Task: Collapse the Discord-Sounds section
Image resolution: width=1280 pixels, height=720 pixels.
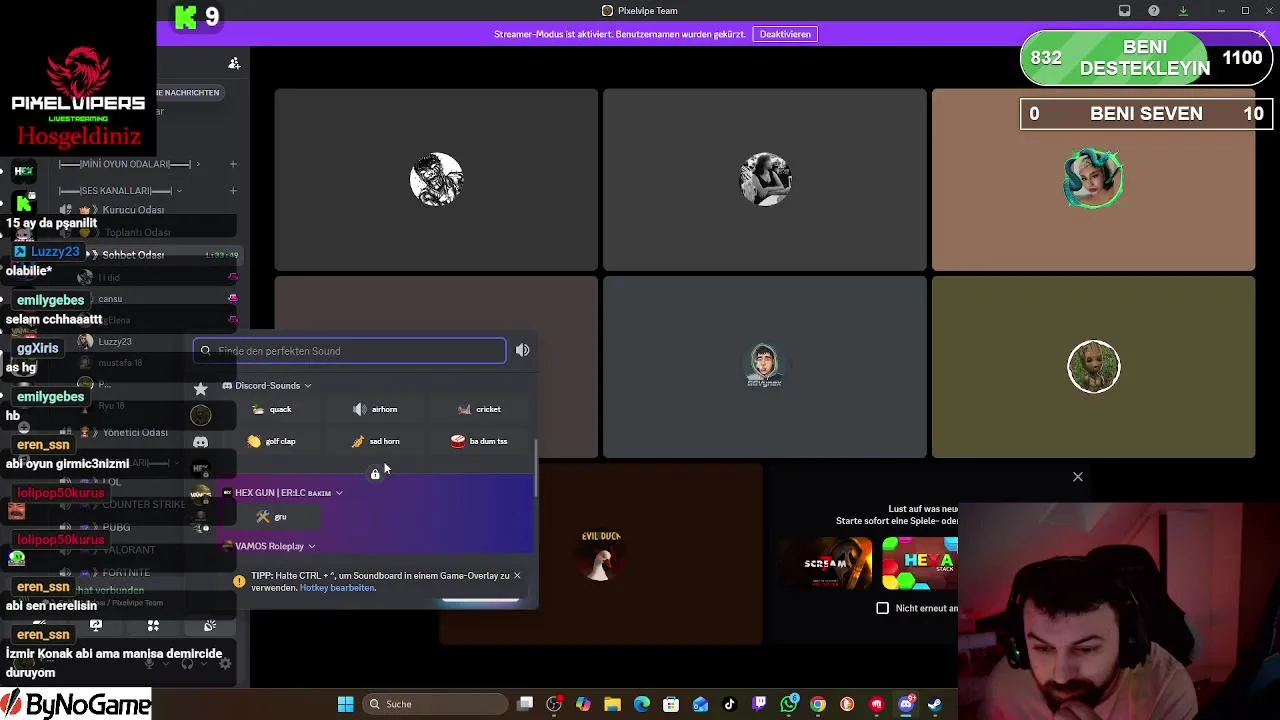Action: (267, 385)
